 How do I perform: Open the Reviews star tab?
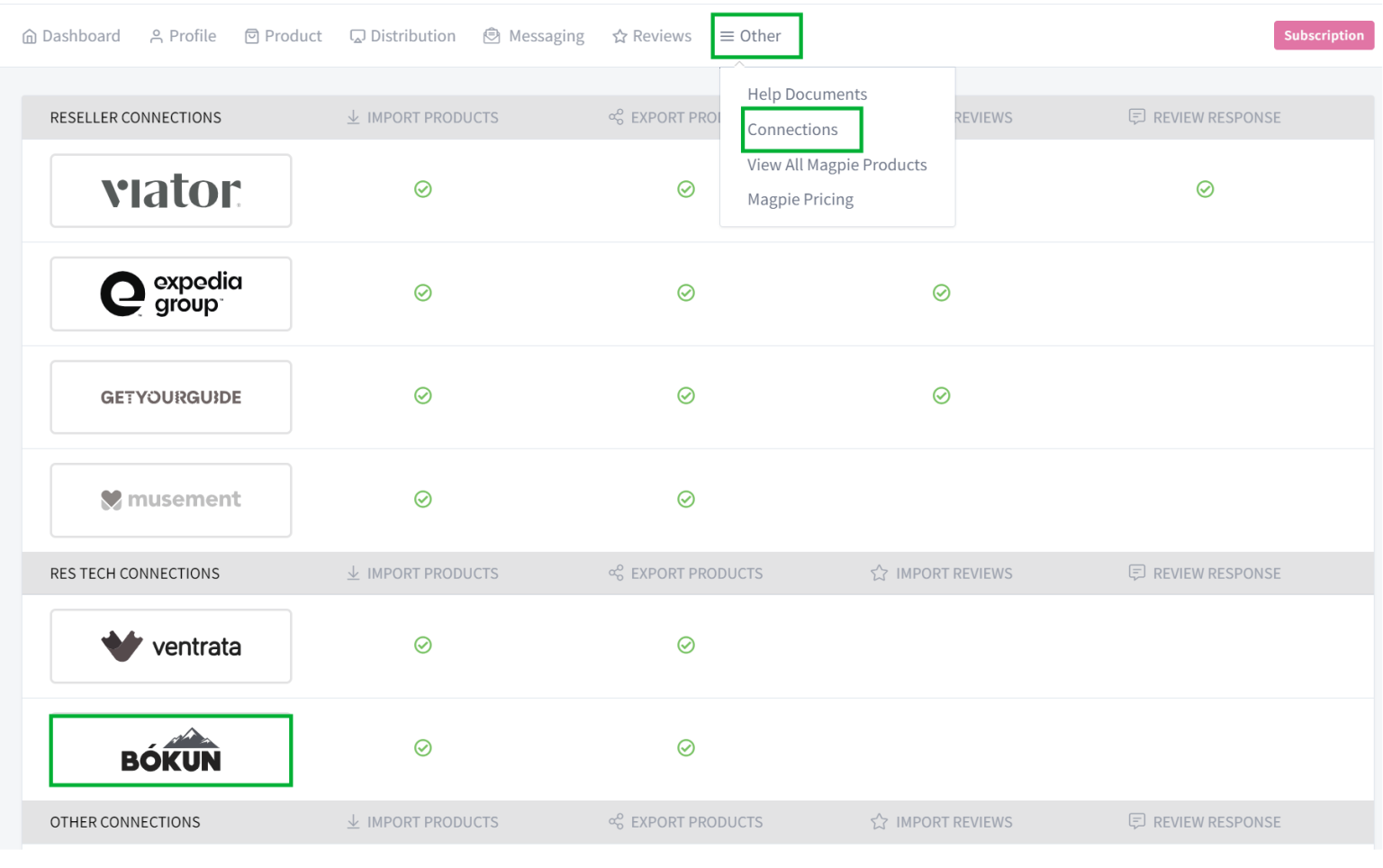point(652,36)
